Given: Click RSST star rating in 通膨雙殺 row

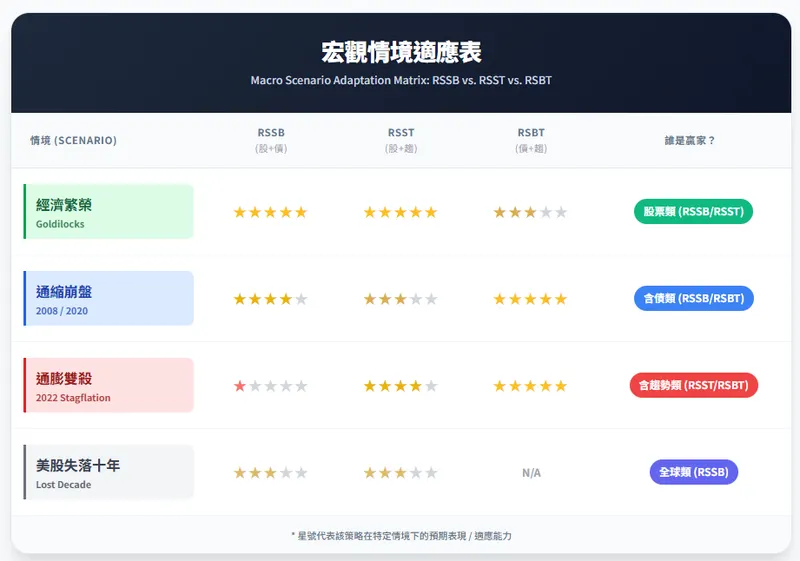Looking at the screenshot, I should [401, 386].
